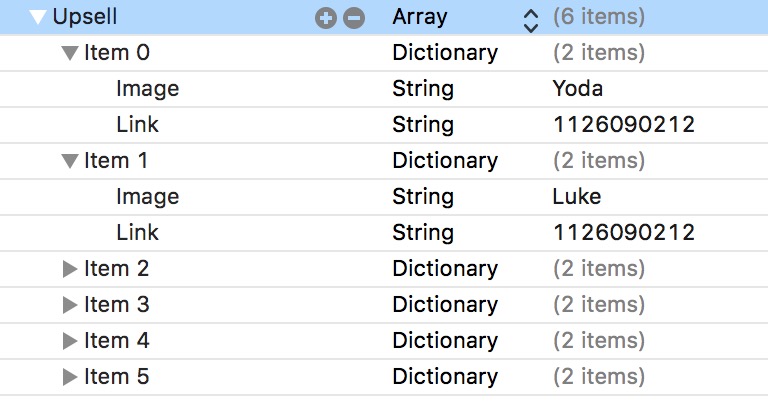Expand Item 3 disclosure triangle
This screenshot has height=402, width=768.
pos(70,305)
